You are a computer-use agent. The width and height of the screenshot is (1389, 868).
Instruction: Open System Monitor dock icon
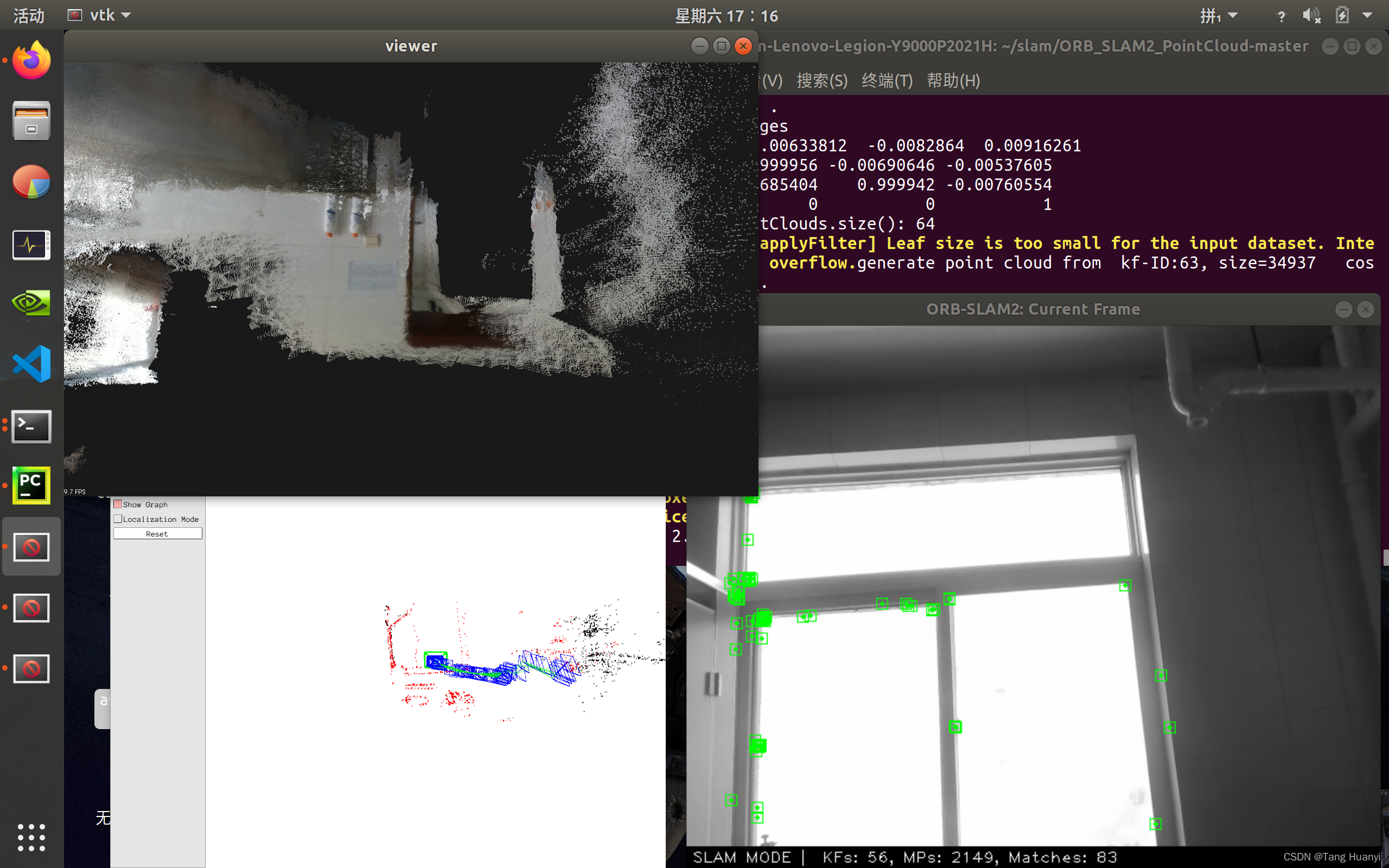coord(31,245)
